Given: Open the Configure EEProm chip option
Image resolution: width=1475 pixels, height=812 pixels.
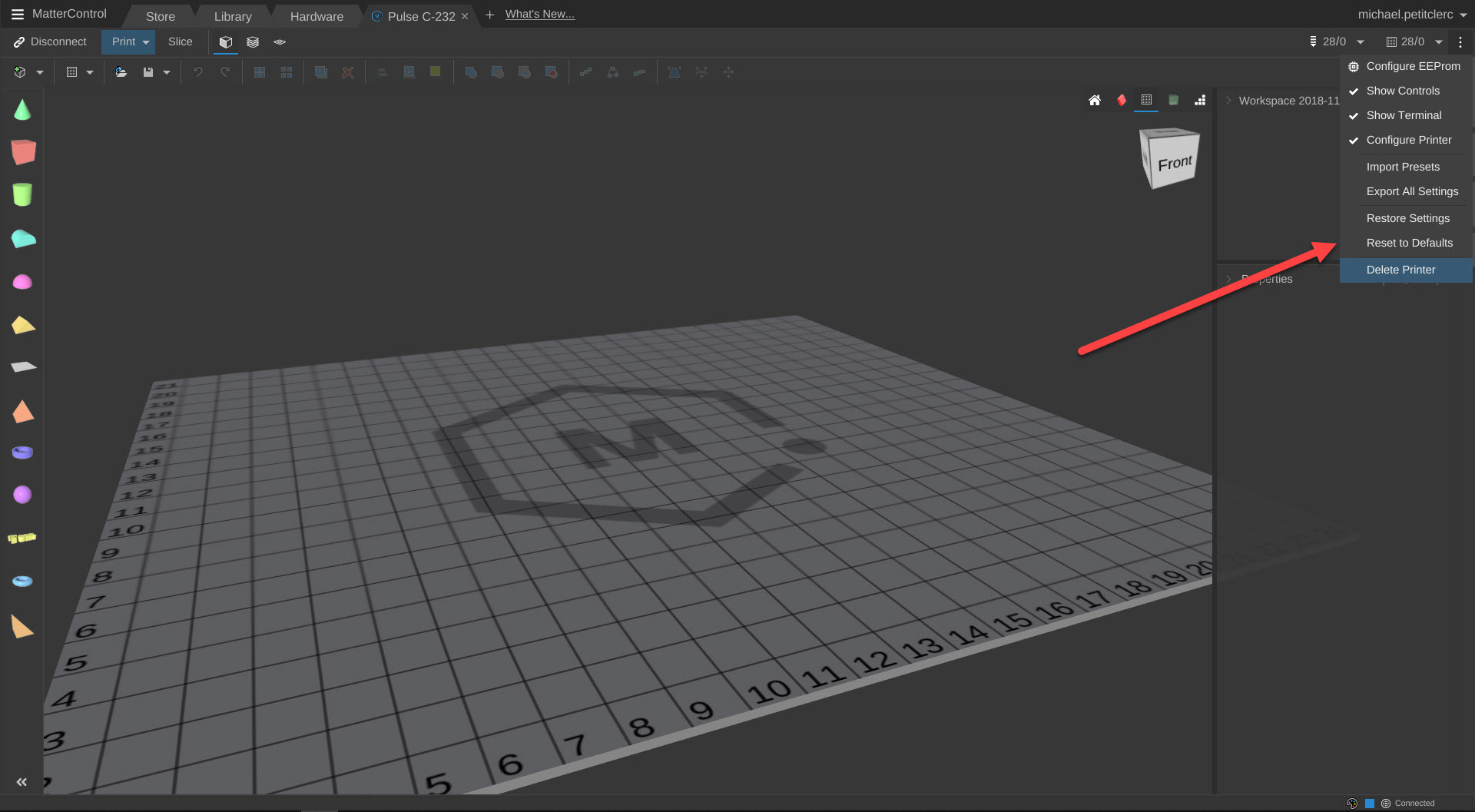Looking at the screenshot, I should point(1412,66).
